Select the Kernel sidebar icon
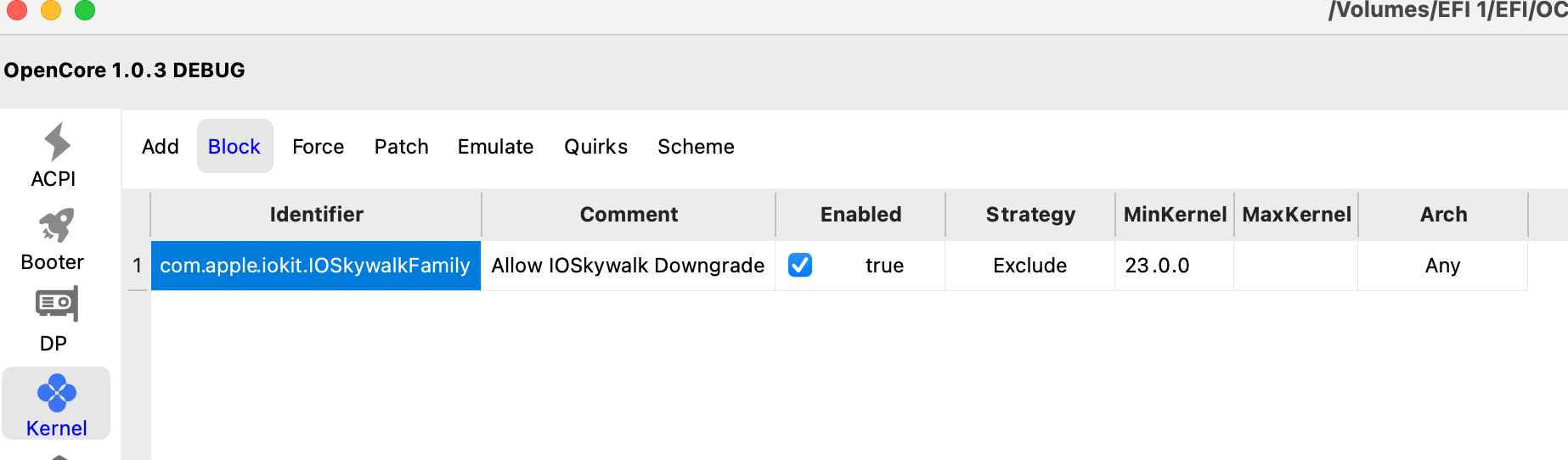The width and height of the screenshot is (1568, 460). click(56, 393)
